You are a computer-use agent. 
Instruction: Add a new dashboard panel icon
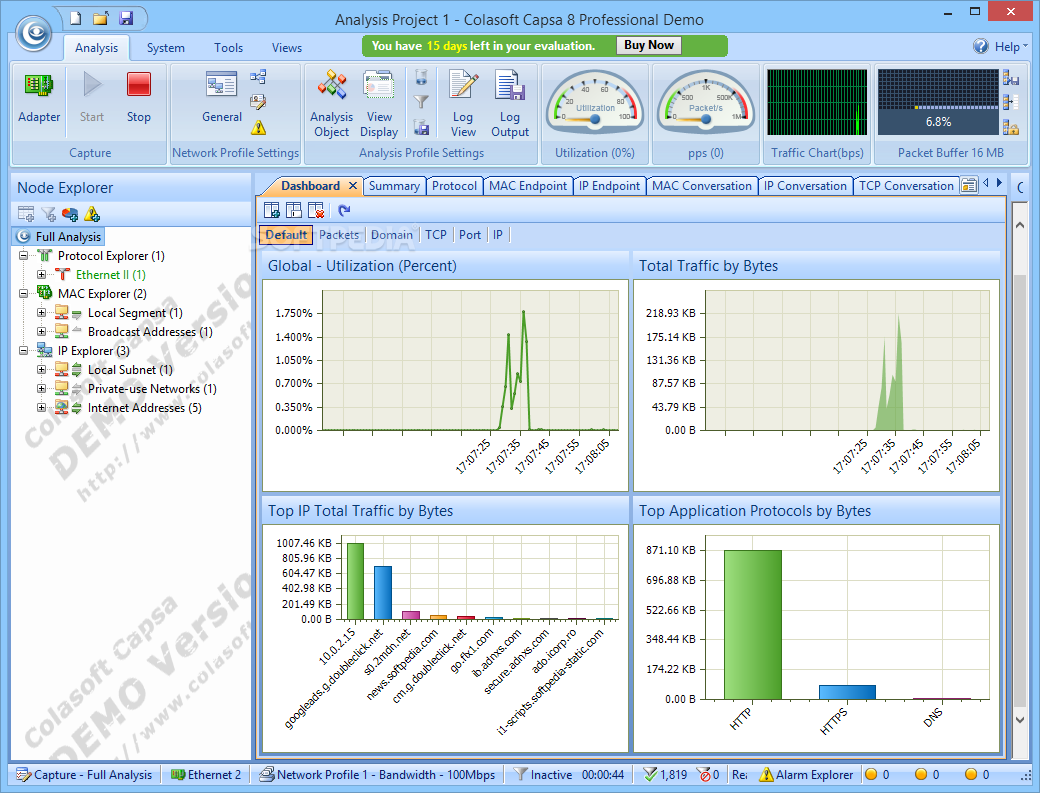(271, 210)
